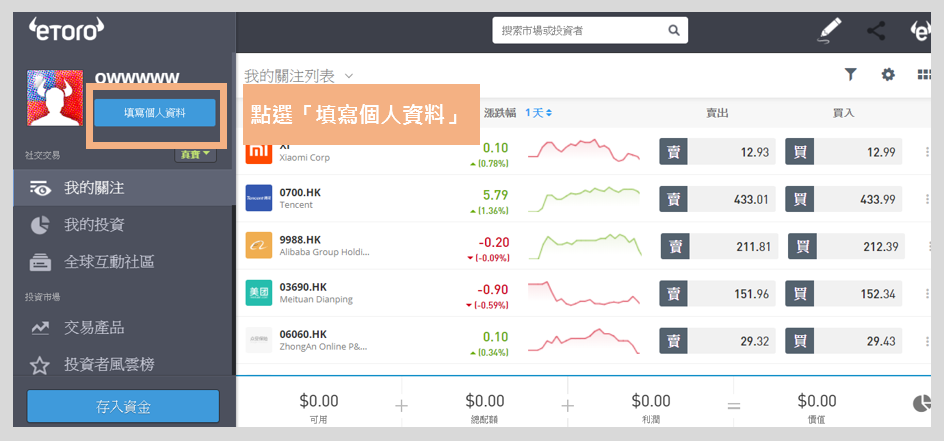Click the portfolio pie icon in bottom bar
The image size is (944, 441).
922,404
